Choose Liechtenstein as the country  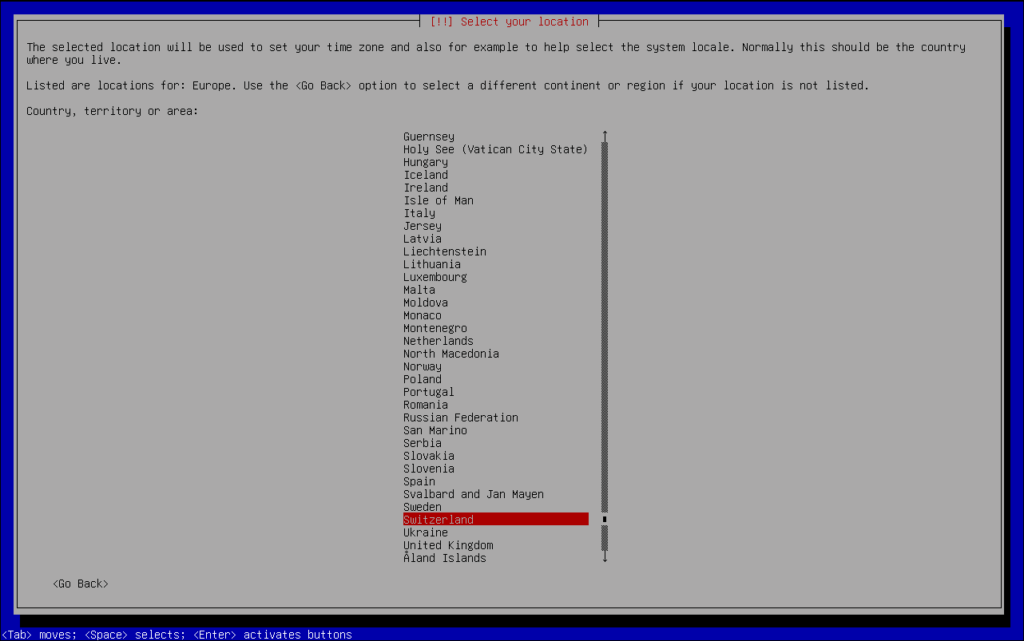click(x=444, y=252)
